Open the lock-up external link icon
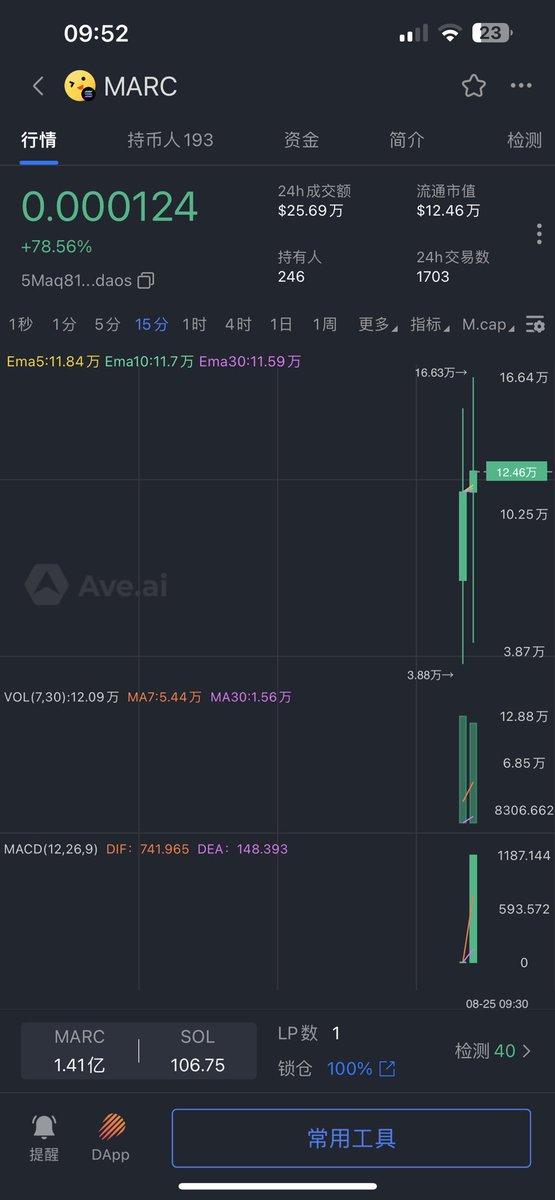Viewport: 555px width, 1200px height. click(x=387, y=1069)
